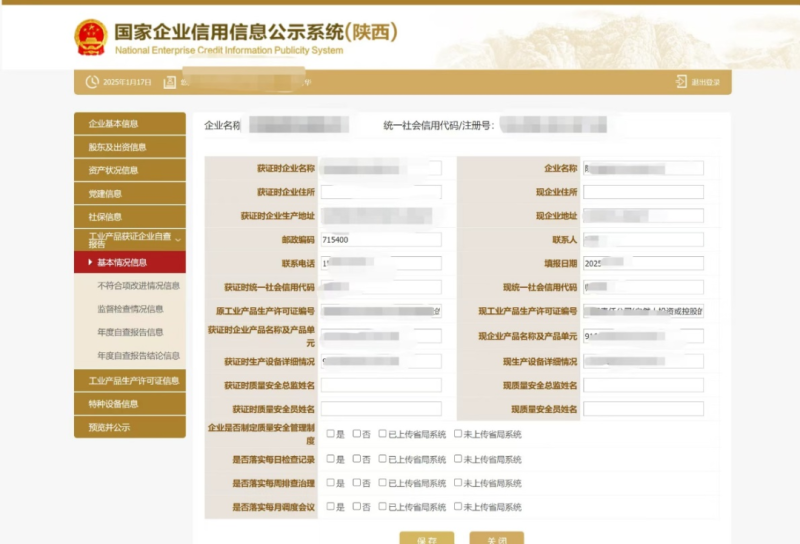Click the 联系电话 input field
This screenshot has width=800, height=544.
381,263
